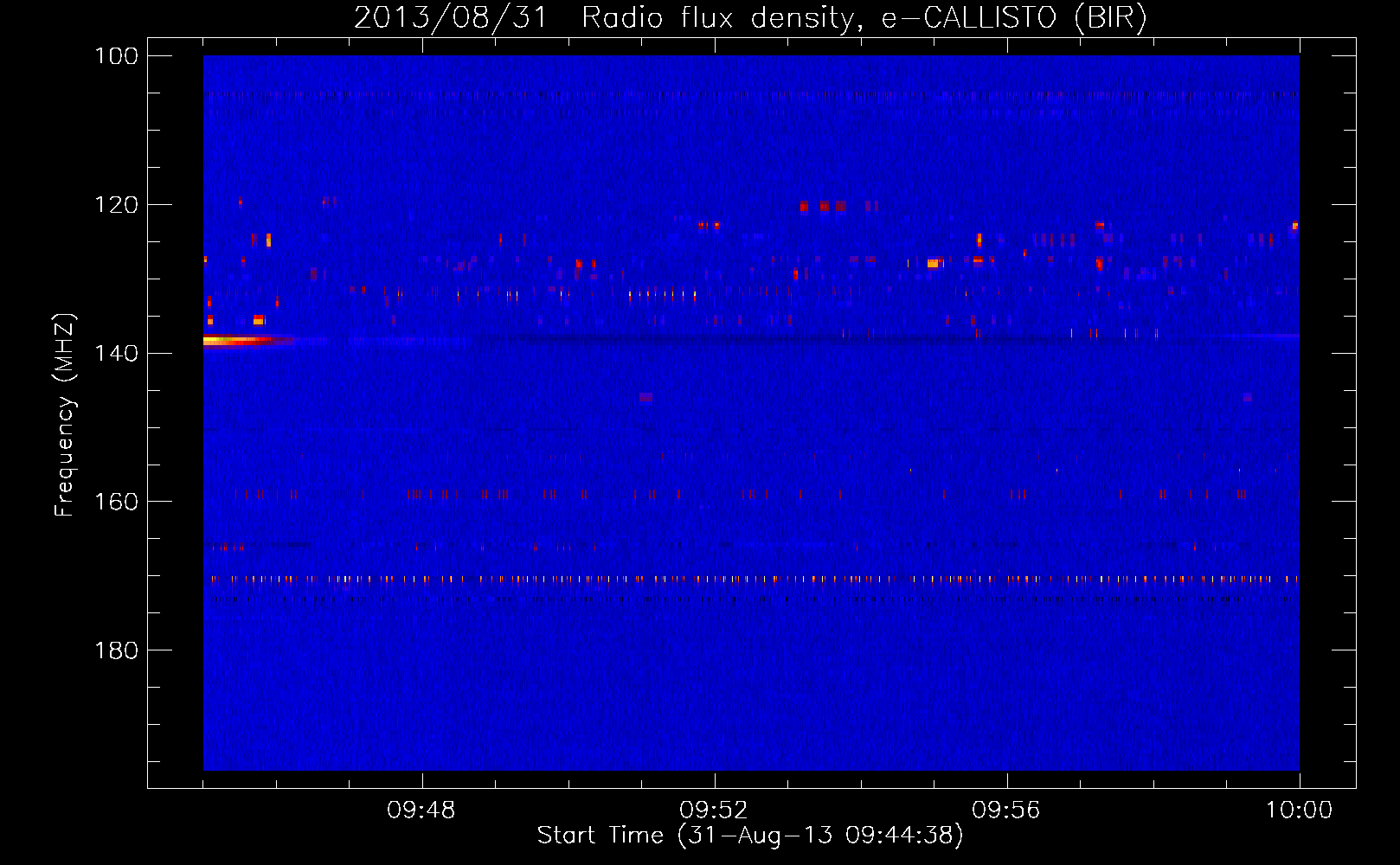Screen dimensions: 1400x865
Task: Click the frequency tick label '160'
Action: coord(116,503)
